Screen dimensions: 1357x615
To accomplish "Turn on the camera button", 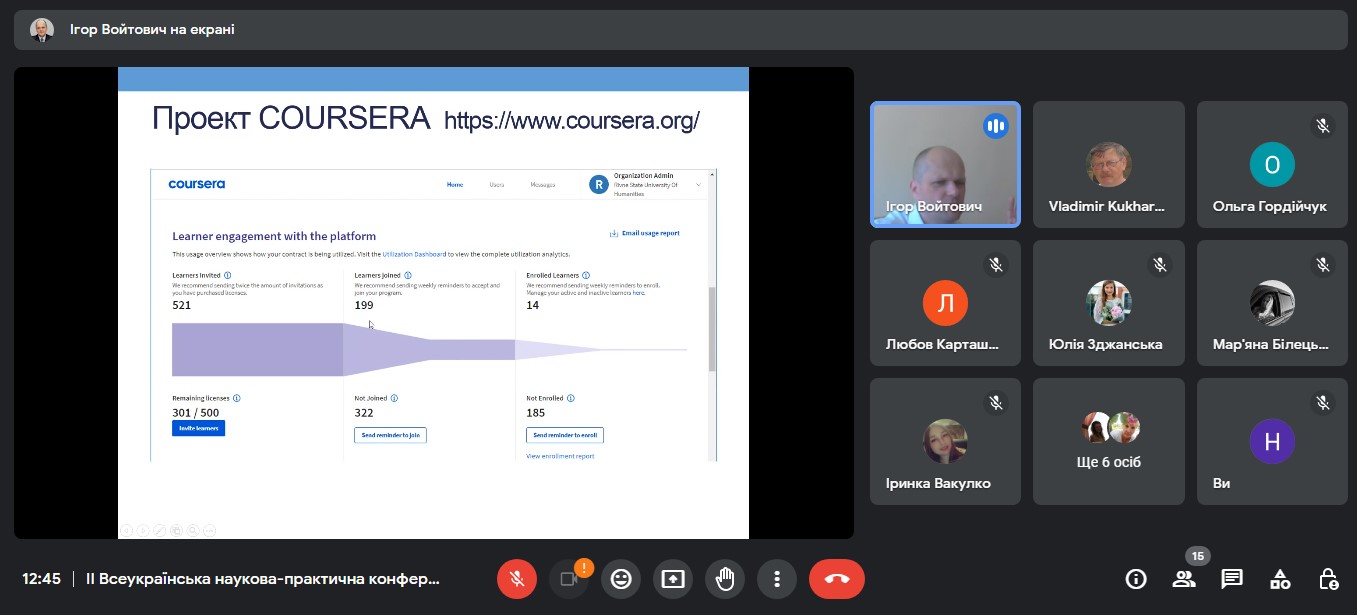I will 569,578.
